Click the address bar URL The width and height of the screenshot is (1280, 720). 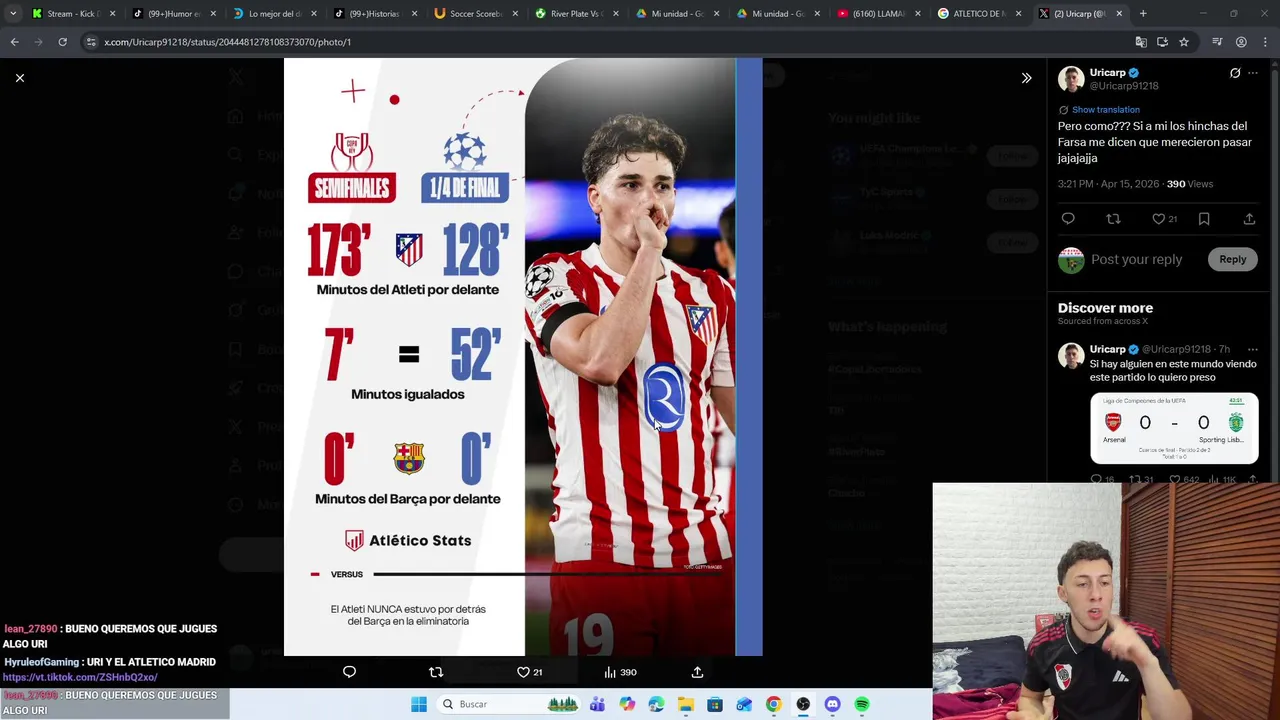(227, 42)
